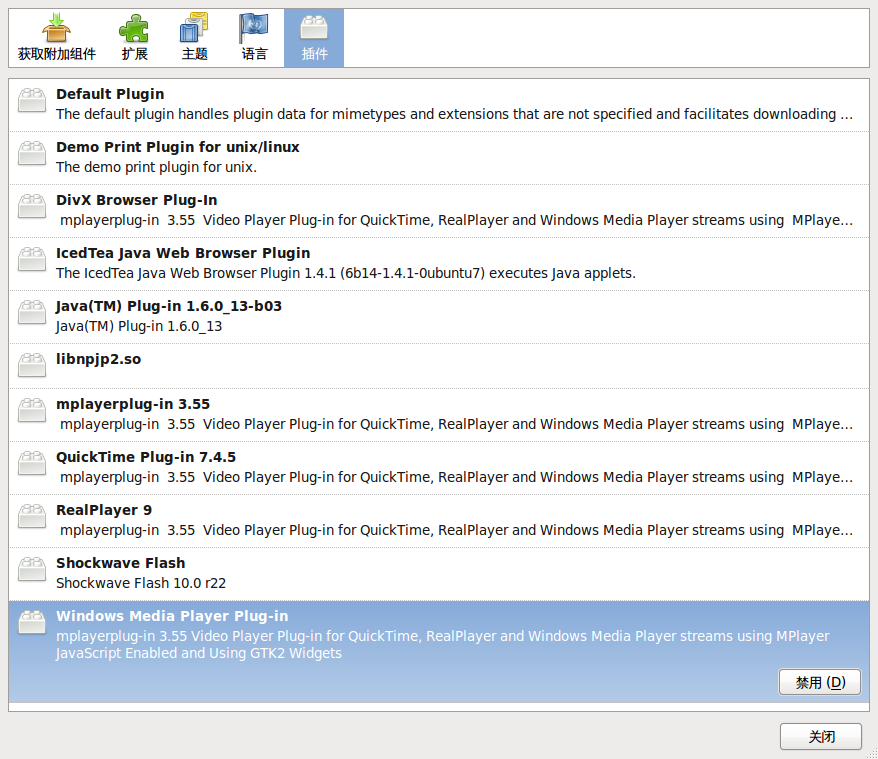Click description line under mplayerplug-in 3.55 title
Viewport: 878px width, 759px height.
pos(456,424)
